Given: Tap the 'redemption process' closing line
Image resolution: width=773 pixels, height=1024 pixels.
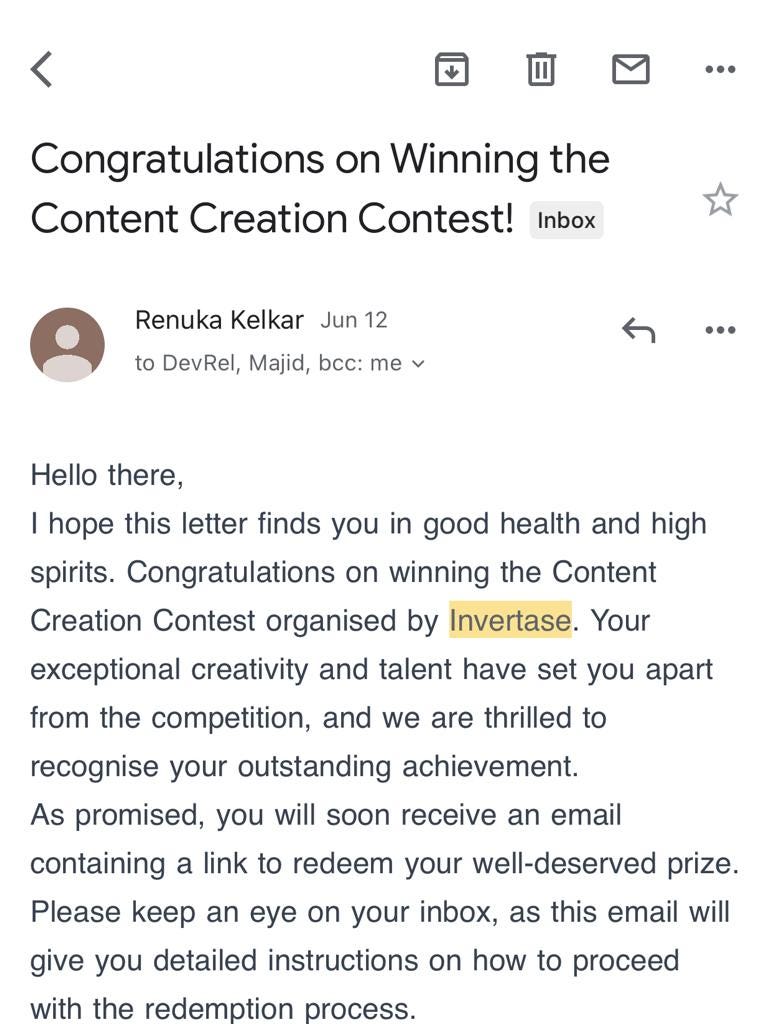Looking at the screenshot, I should (223, 1008).
